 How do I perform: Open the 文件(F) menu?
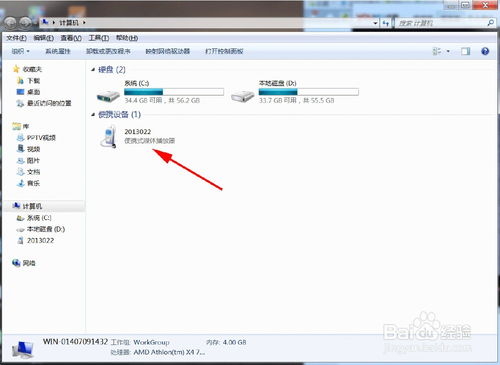[16, 38]
